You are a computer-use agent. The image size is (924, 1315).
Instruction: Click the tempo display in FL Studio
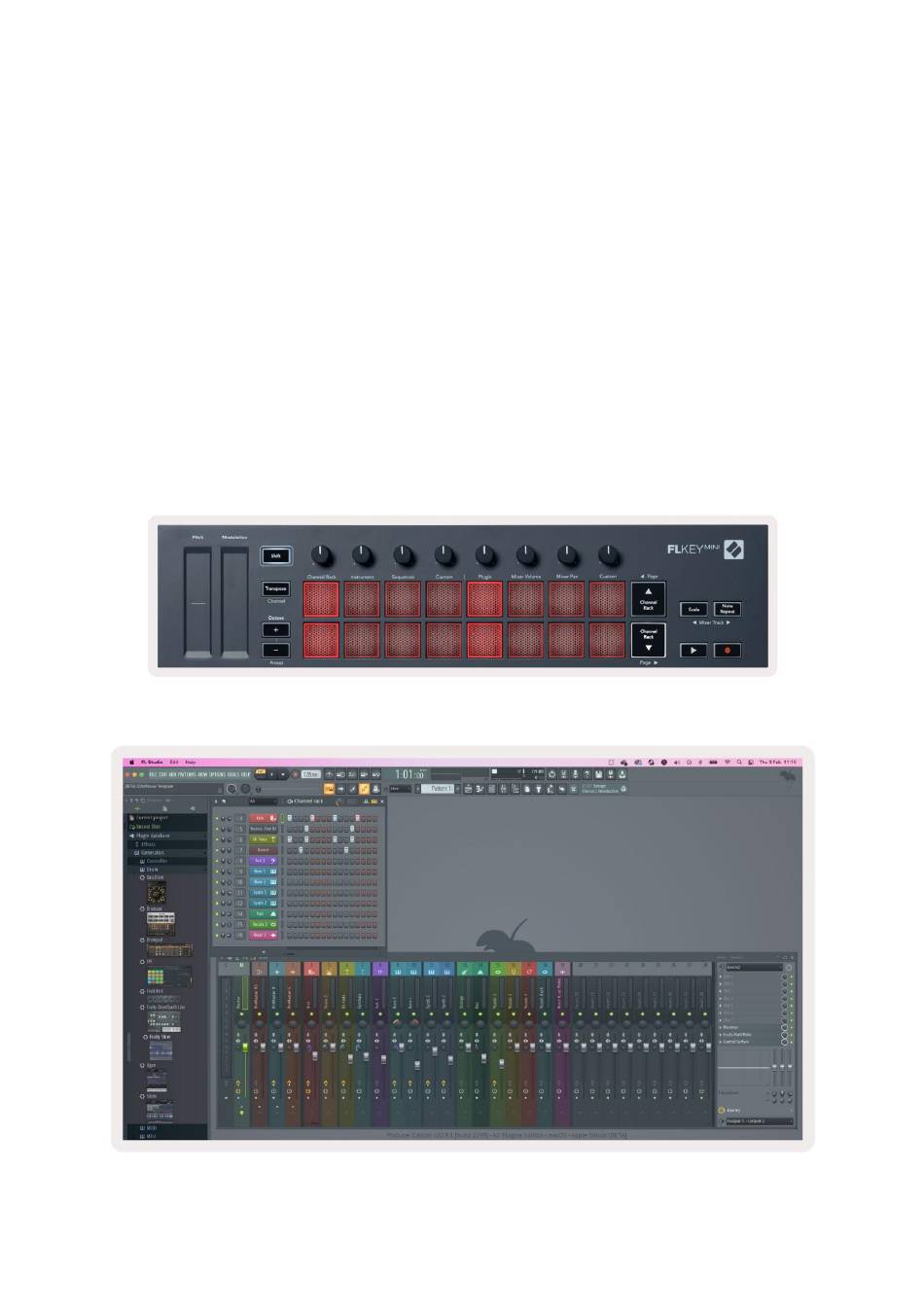(311, 775)
